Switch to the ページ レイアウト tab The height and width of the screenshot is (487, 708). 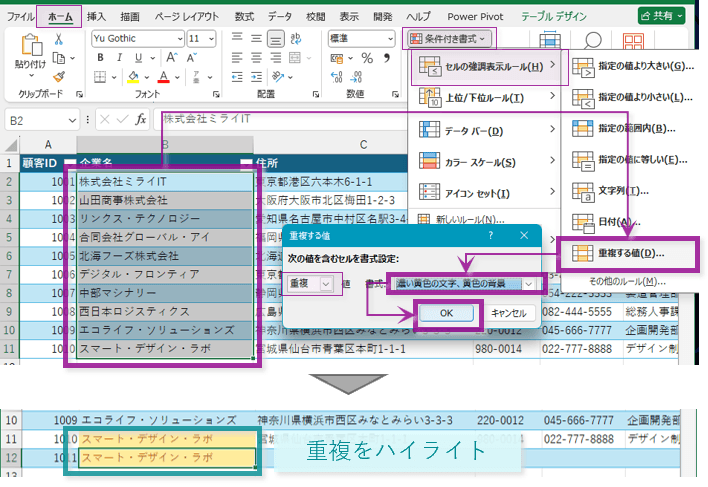186,17
